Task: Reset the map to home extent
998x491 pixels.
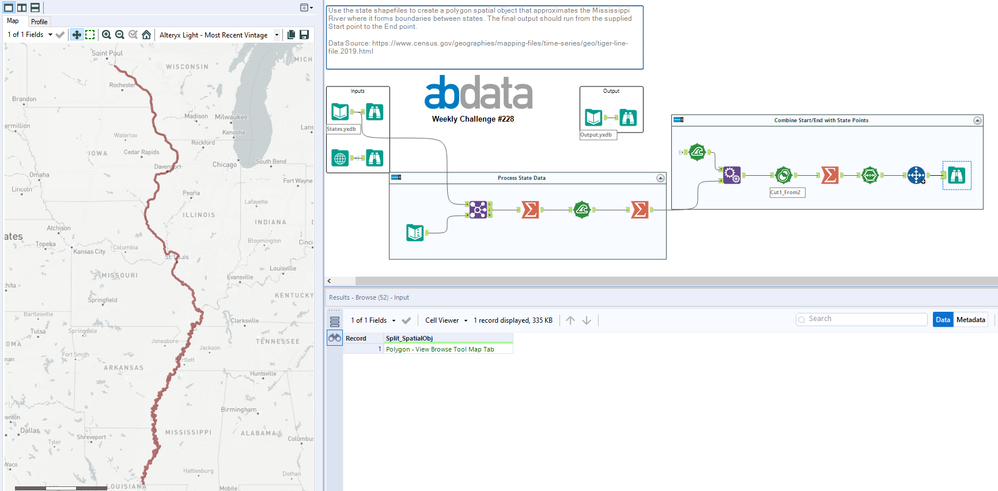Action: coord(146,34)
